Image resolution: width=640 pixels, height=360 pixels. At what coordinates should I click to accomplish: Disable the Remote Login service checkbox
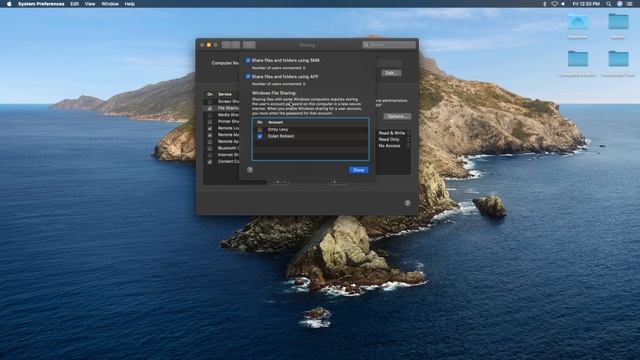point(210,128)
